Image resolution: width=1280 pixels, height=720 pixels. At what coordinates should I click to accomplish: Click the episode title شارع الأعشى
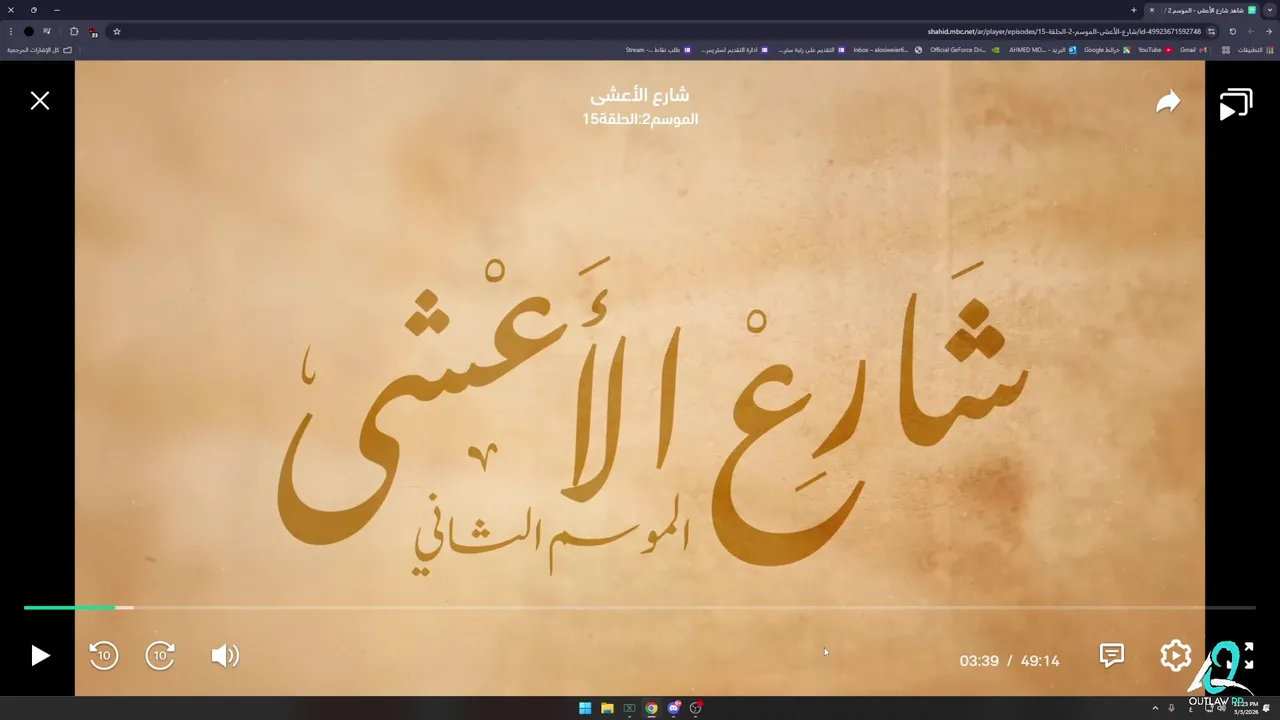(640, 95)
